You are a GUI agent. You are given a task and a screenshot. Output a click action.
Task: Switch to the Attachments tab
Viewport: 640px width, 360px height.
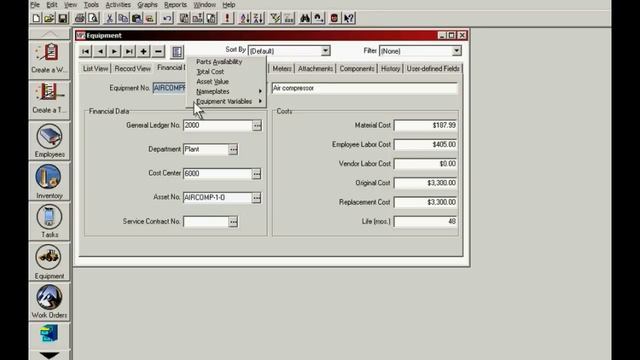coord(316,69)
